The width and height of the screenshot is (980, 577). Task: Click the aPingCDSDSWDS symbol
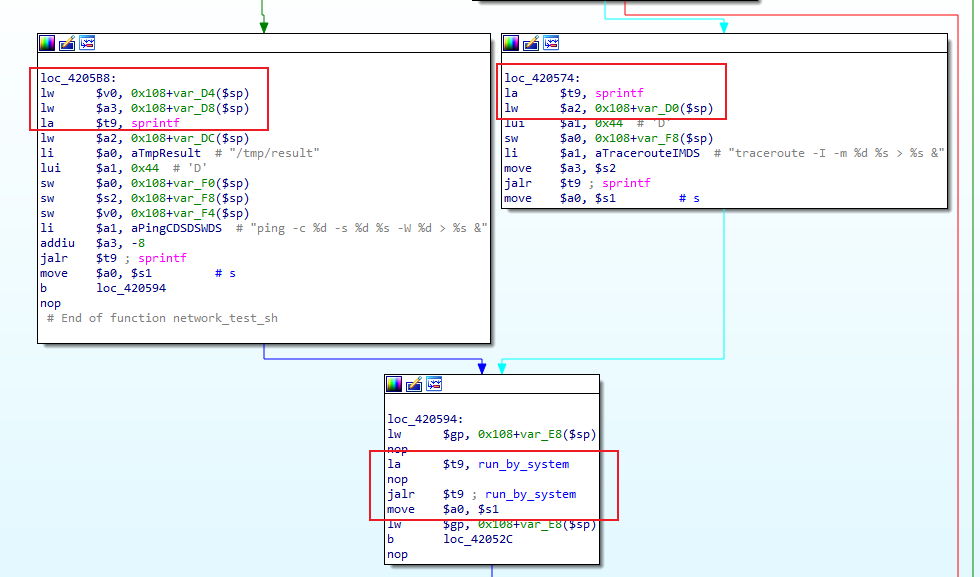click(176, 228)
